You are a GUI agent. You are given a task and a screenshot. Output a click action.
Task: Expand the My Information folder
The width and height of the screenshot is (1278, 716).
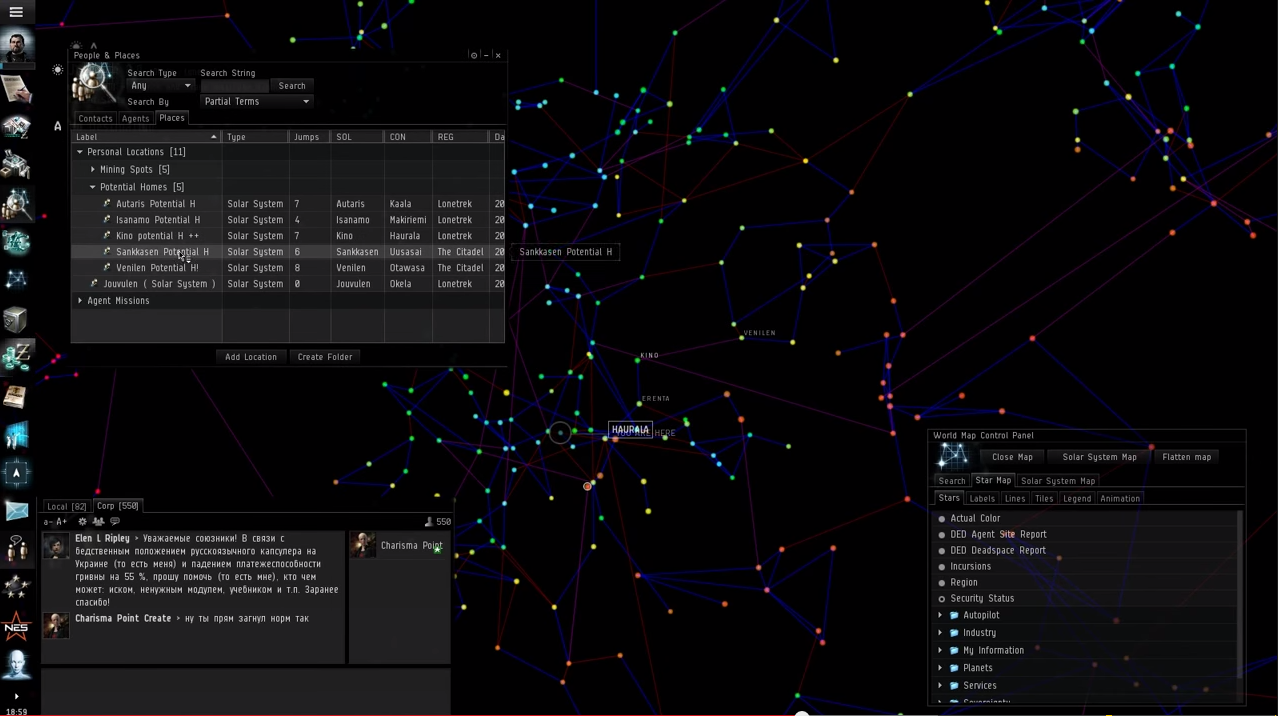point(940,650)
